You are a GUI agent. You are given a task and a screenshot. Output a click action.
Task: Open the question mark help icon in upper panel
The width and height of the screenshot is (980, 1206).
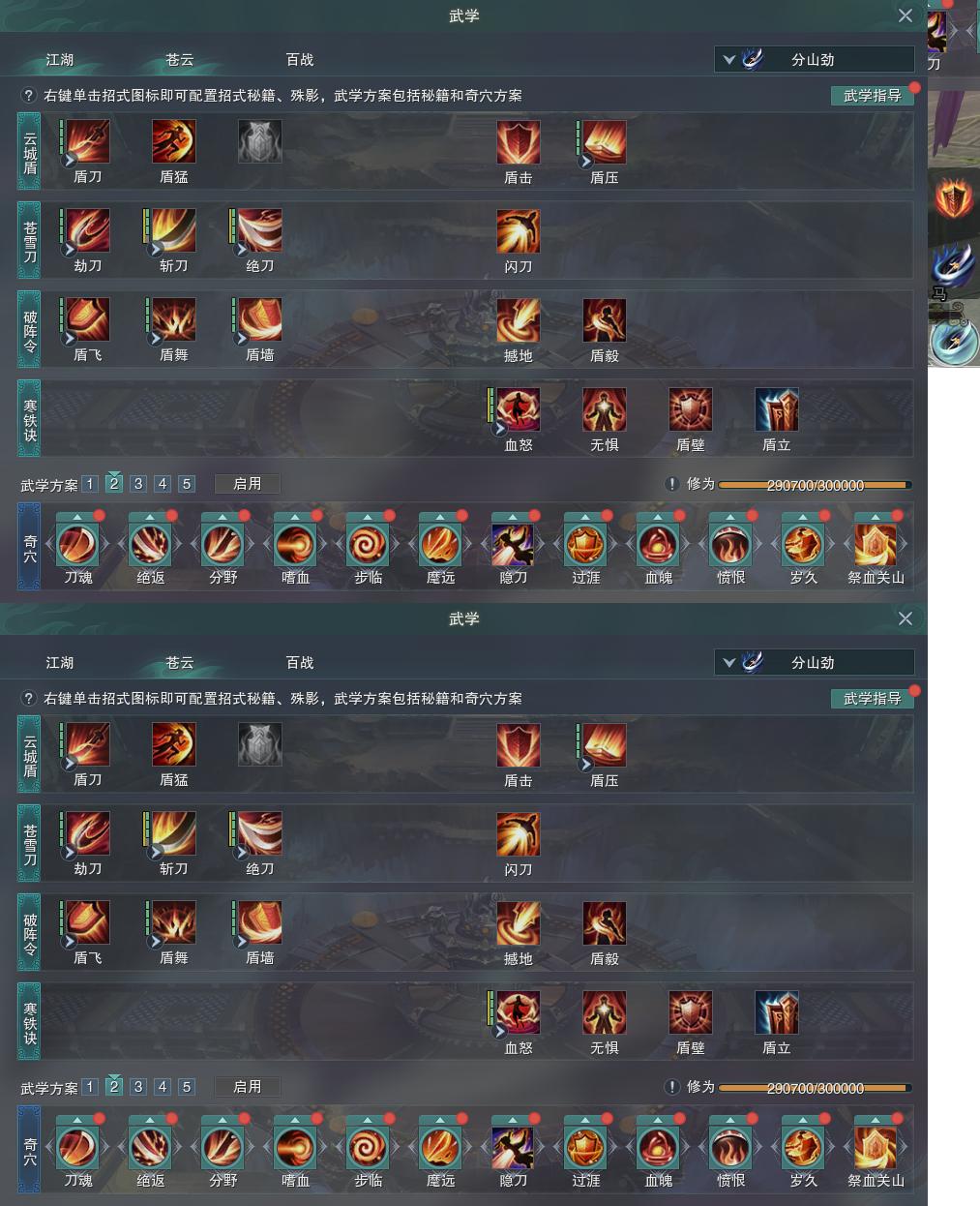pyautogui.click(x=30, y=96)
